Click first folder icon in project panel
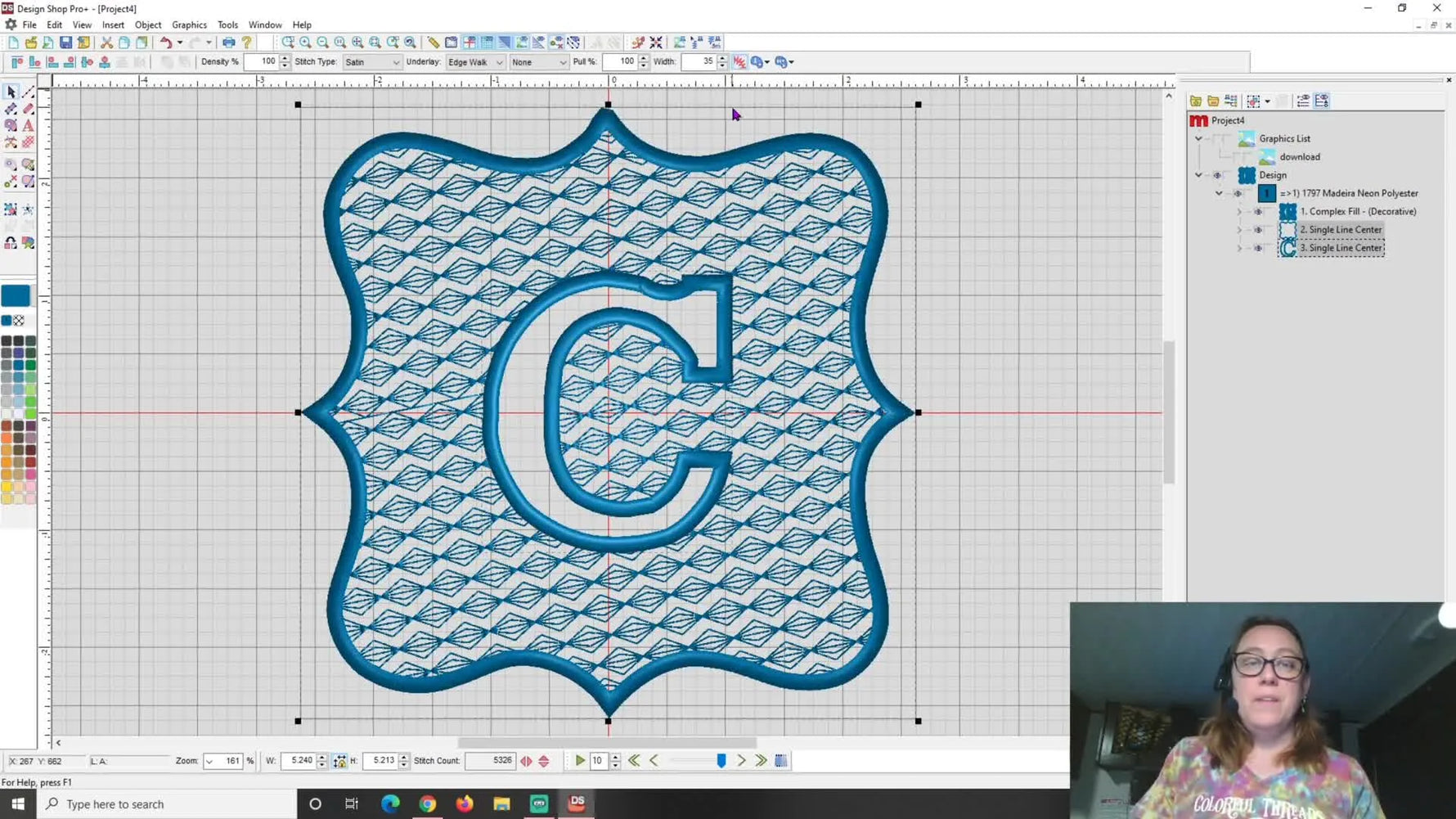The width and height of the screenshot is (1456, 819). tap(1196, 101)
